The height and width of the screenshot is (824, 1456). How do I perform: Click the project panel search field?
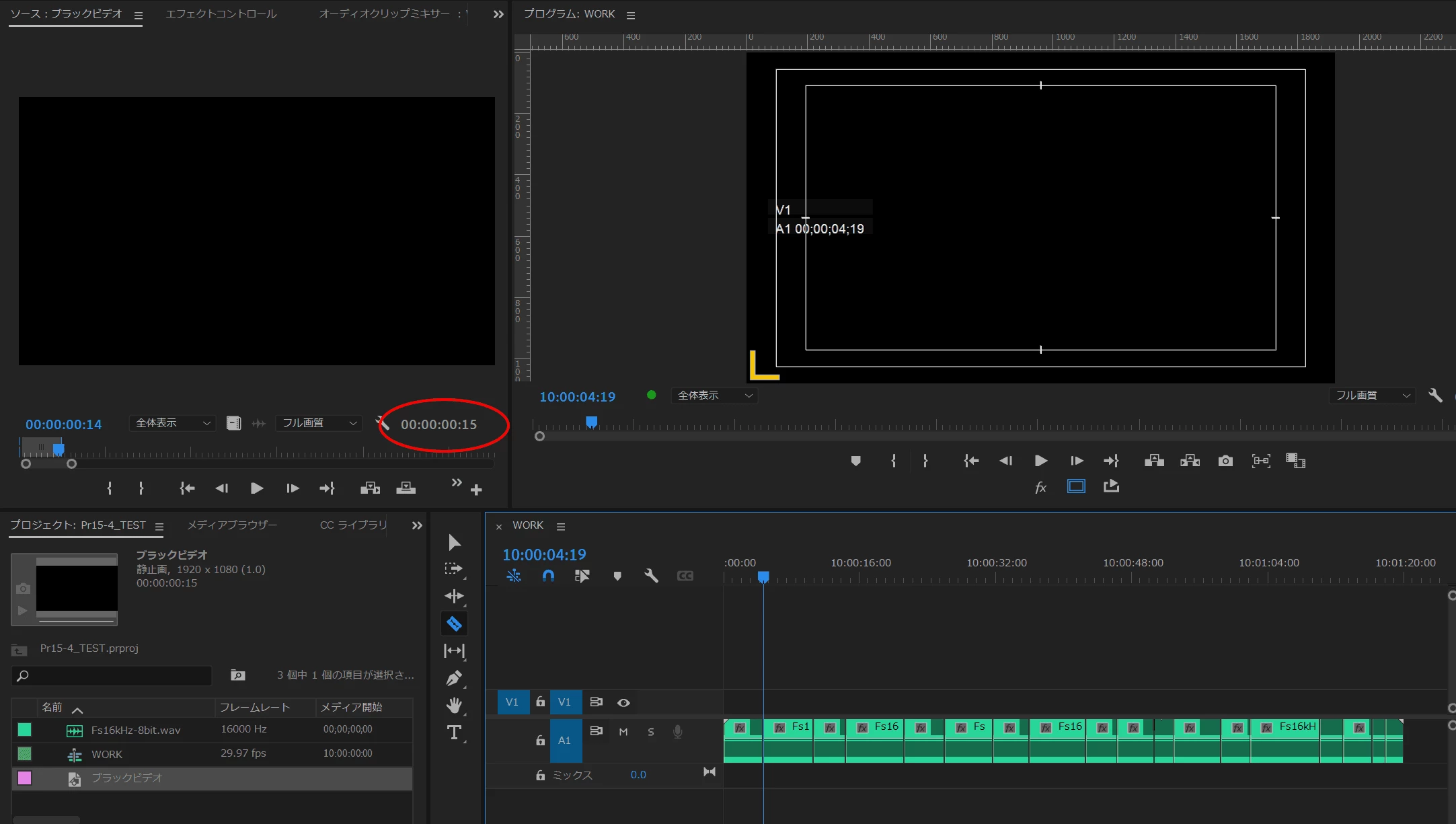(x=114, y=675)
